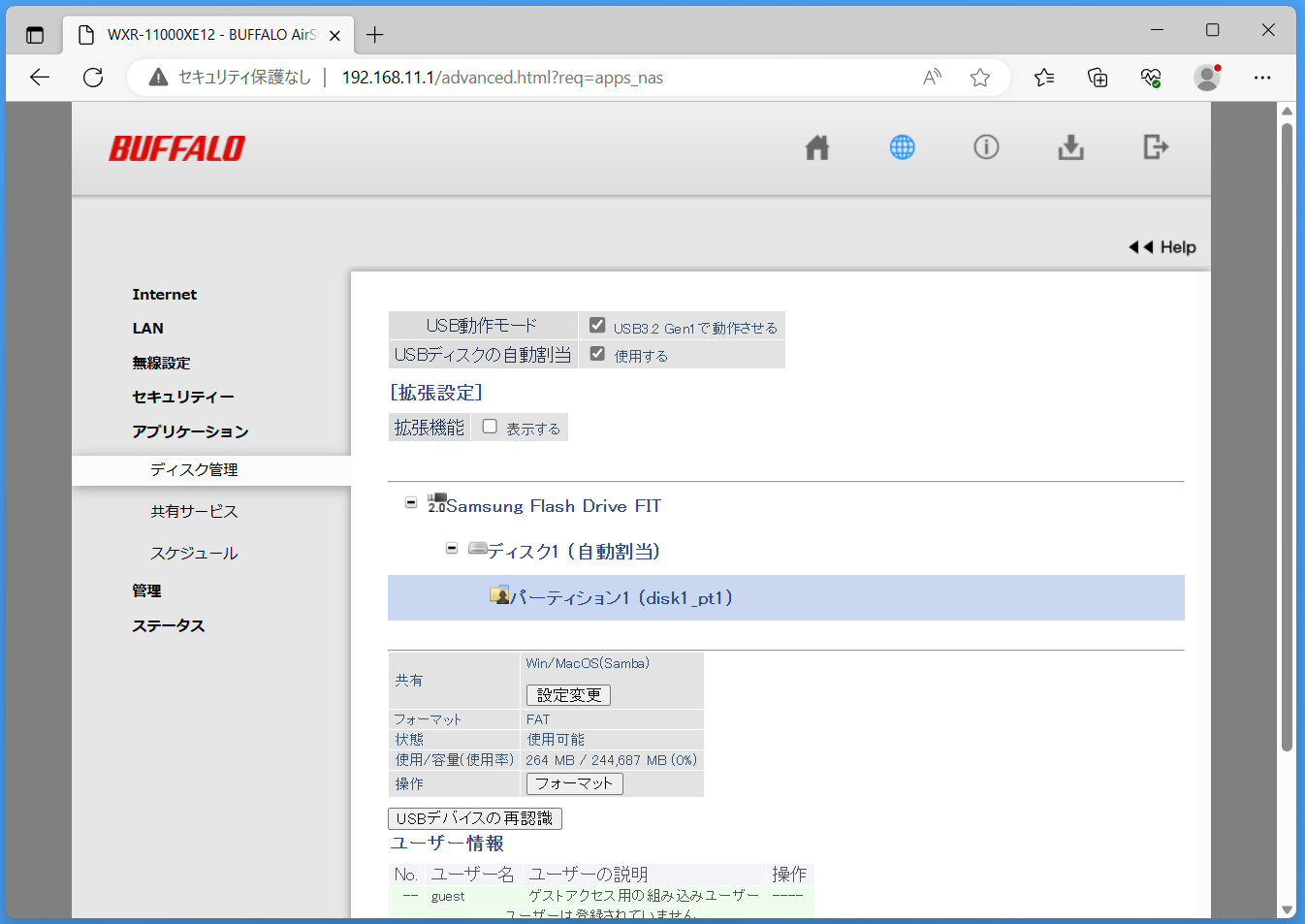Select ディスク管理 submenu item
The width and height of the screenshot is (1305, 924).
click(194, 470)
